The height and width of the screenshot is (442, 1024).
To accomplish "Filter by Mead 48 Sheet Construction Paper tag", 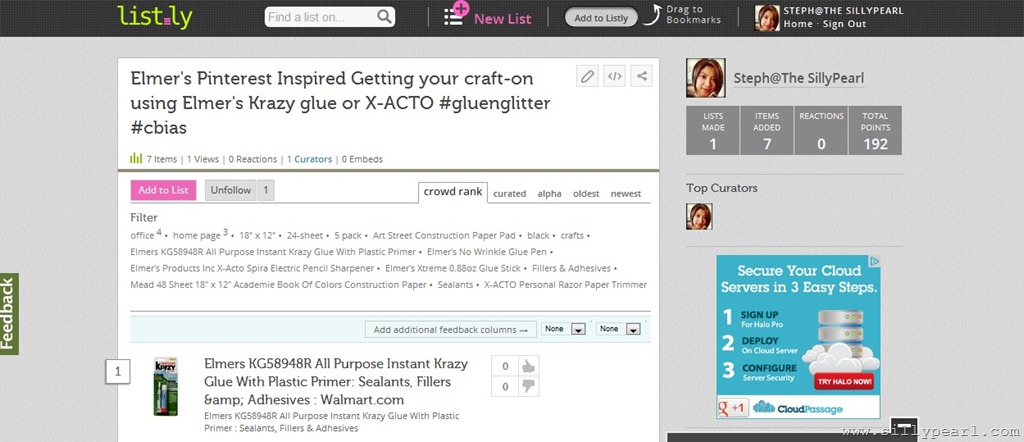I will point(278,285).
